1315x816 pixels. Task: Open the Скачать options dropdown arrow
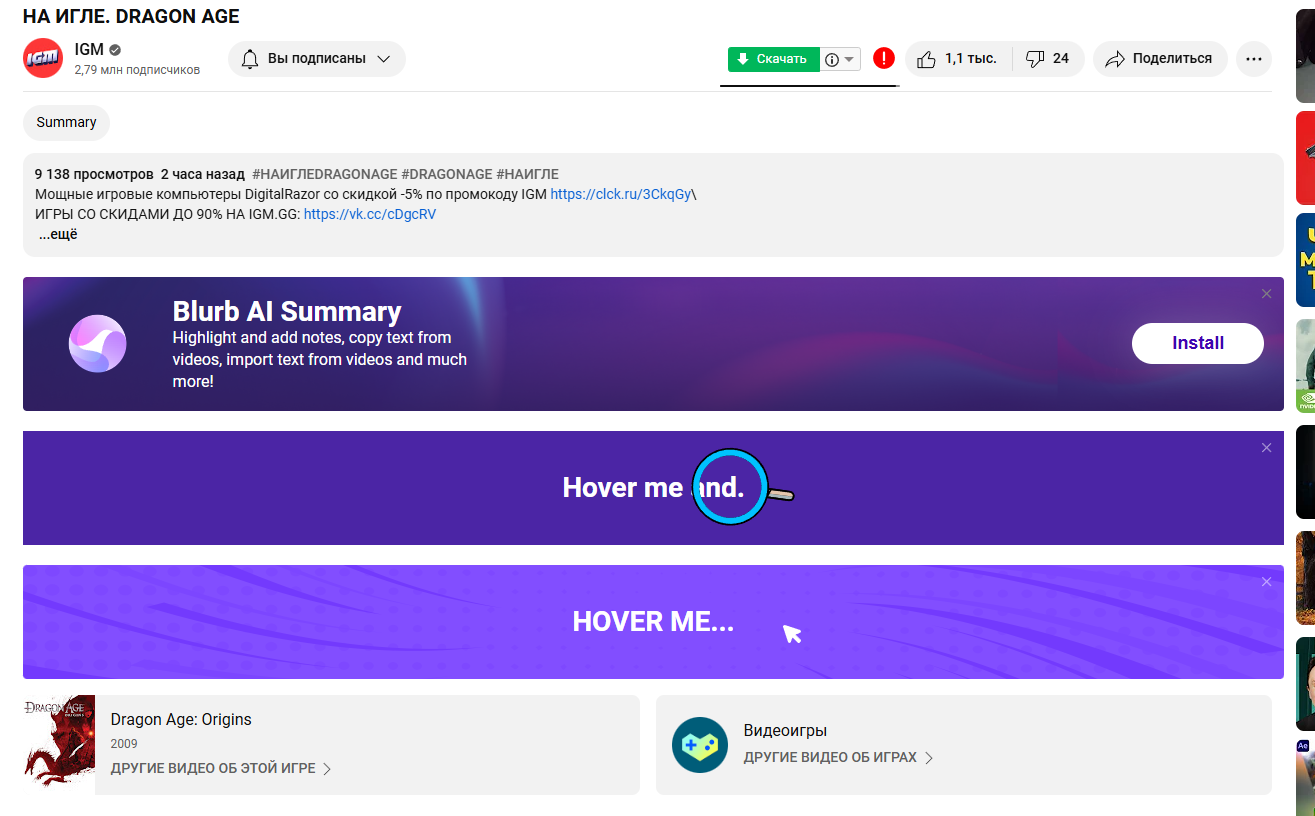tap(849, 60)
